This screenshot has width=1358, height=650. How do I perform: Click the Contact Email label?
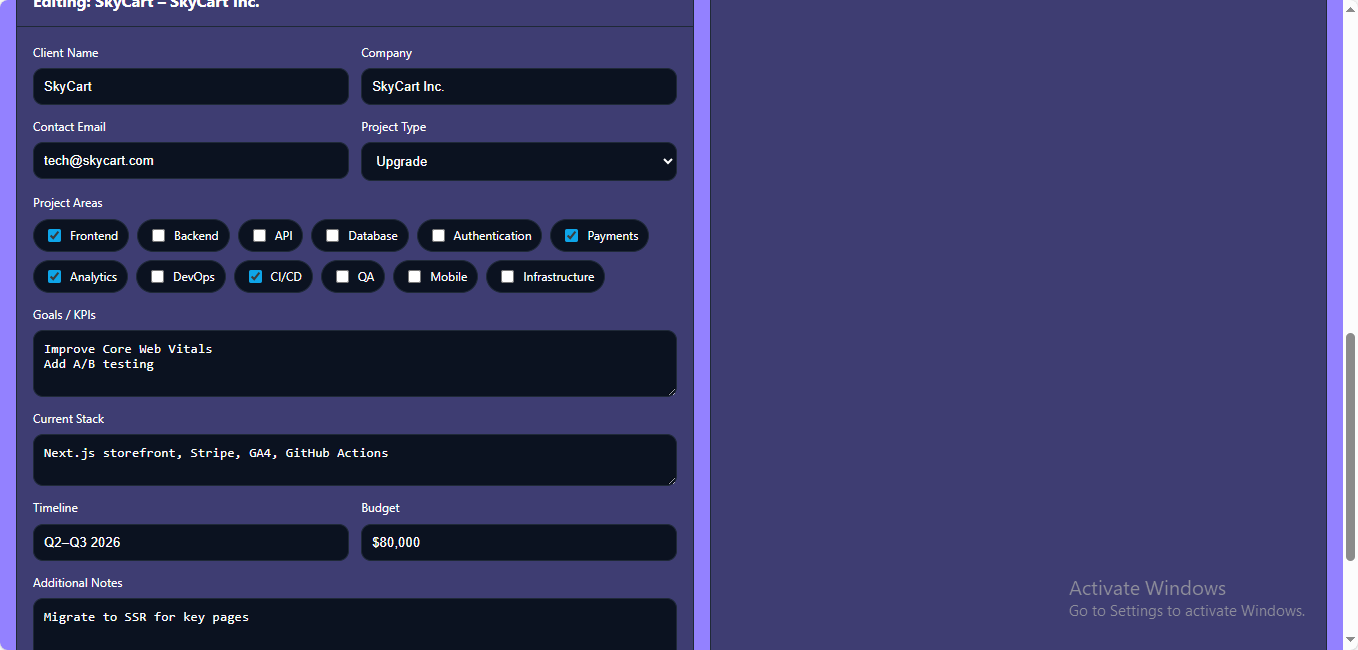[x=69, y=127]
